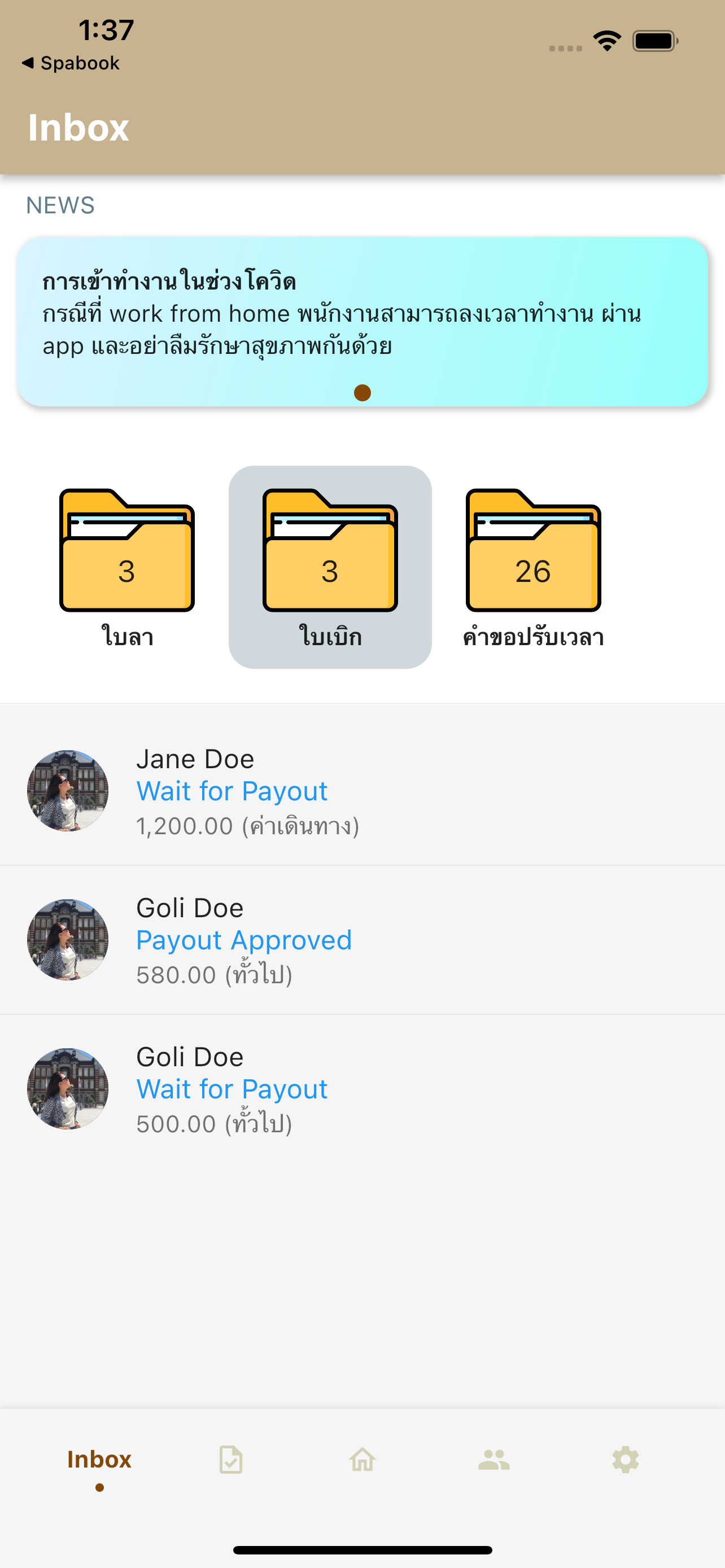Tap the battery status icon
Viewport: 725px width, 1568px height.
pyautogui.click(x=655, y=41)
